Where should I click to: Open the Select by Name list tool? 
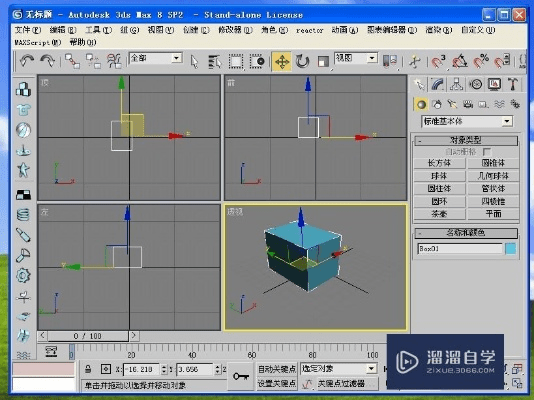215,62
